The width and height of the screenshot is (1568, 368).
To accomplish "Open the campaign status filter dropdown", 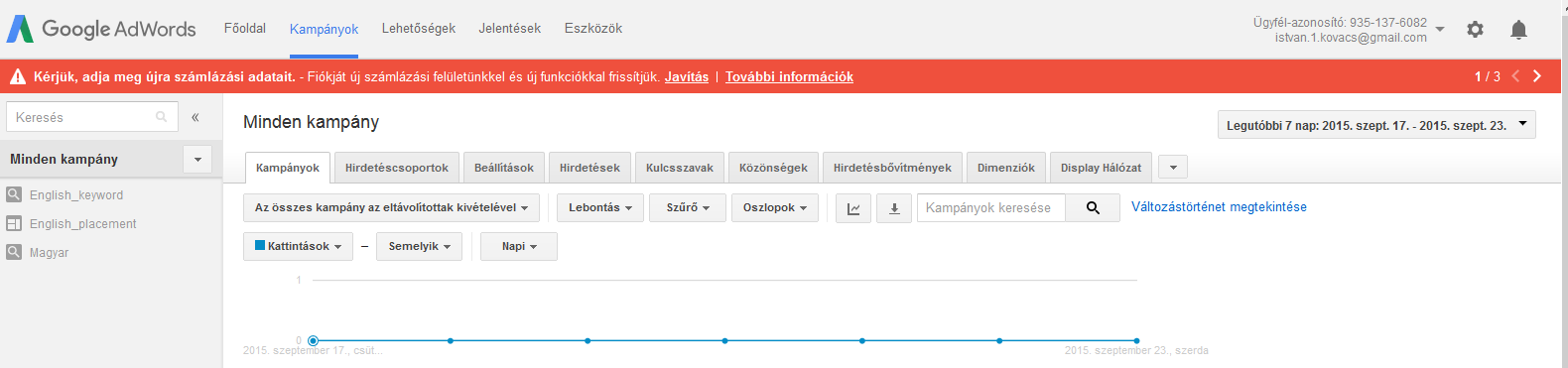I will (x=391, y=207).
